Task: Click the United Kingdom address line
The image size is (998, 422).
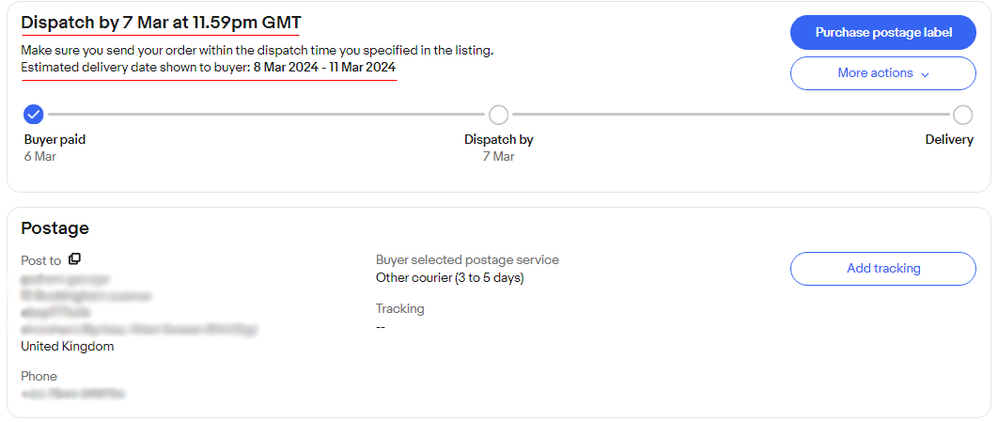Action: pos(67,347)
